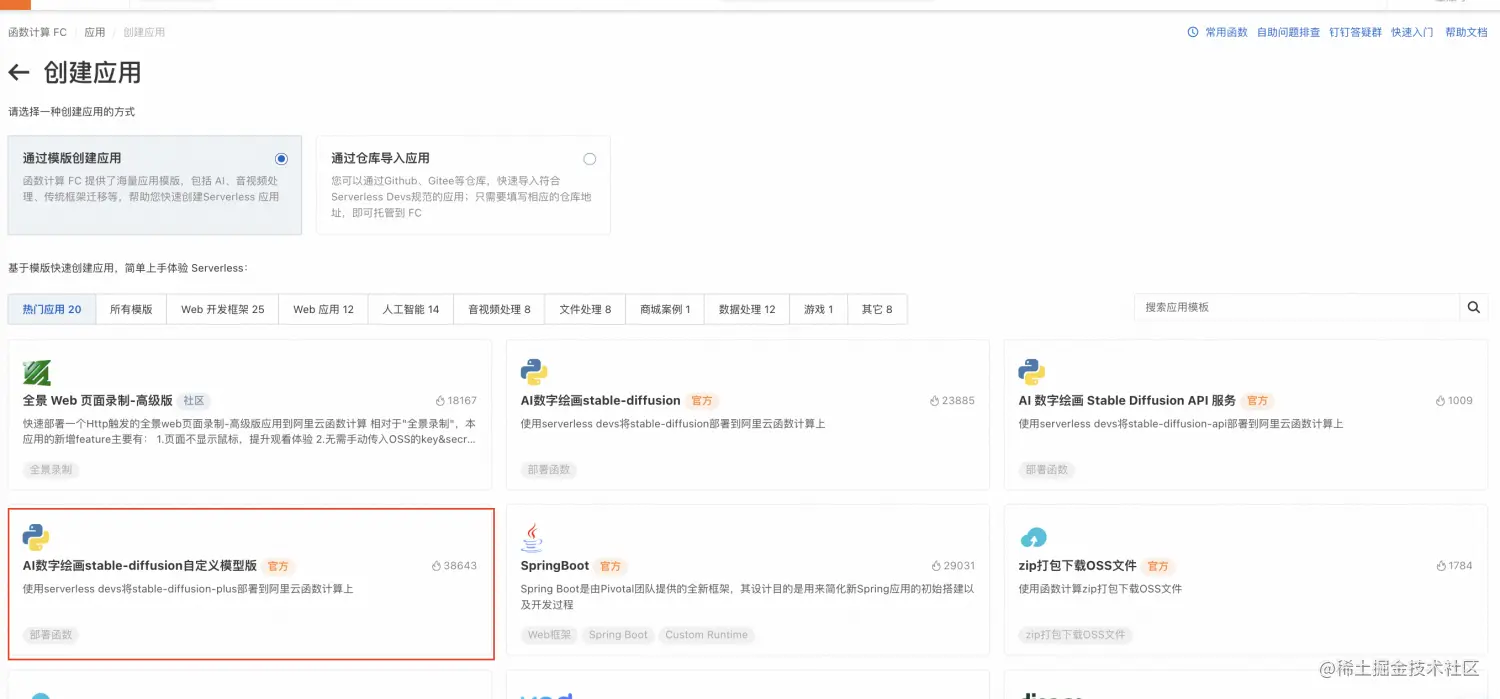Open the Web 开发框架 25 tab

tap(223, 309)
